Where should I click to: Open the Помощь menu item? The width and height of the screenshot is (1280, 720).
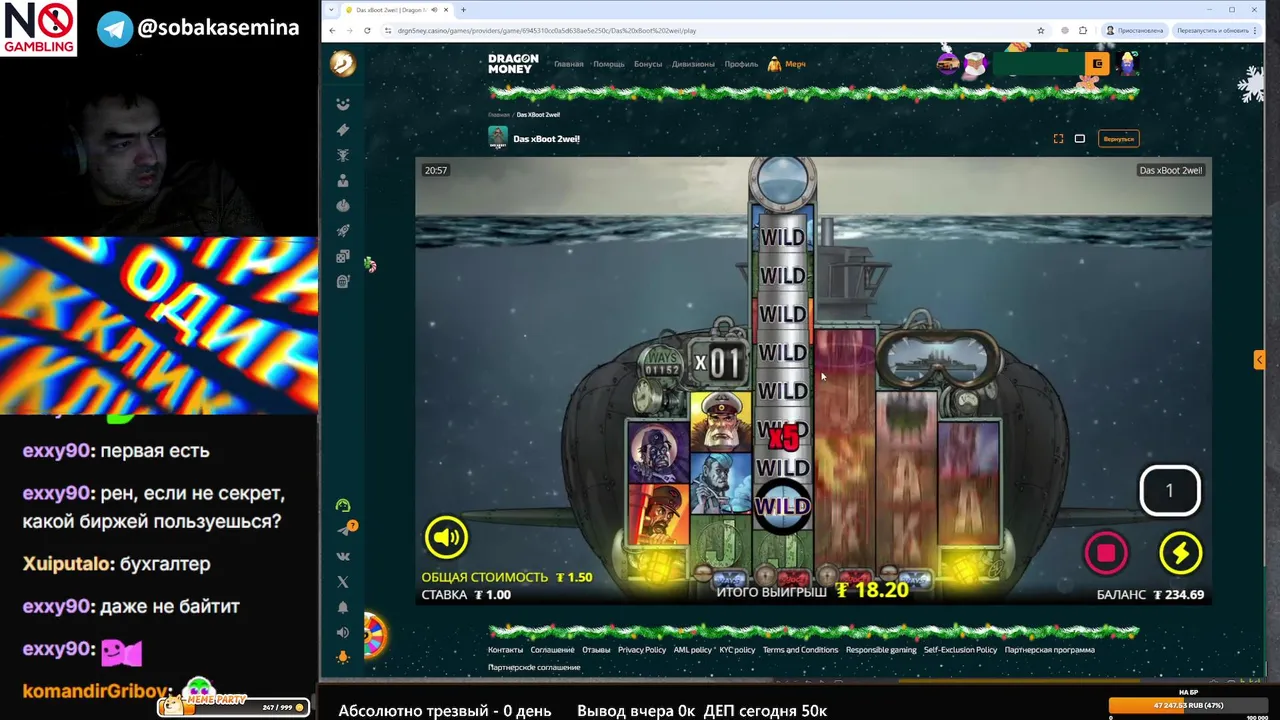pos(609,64)
